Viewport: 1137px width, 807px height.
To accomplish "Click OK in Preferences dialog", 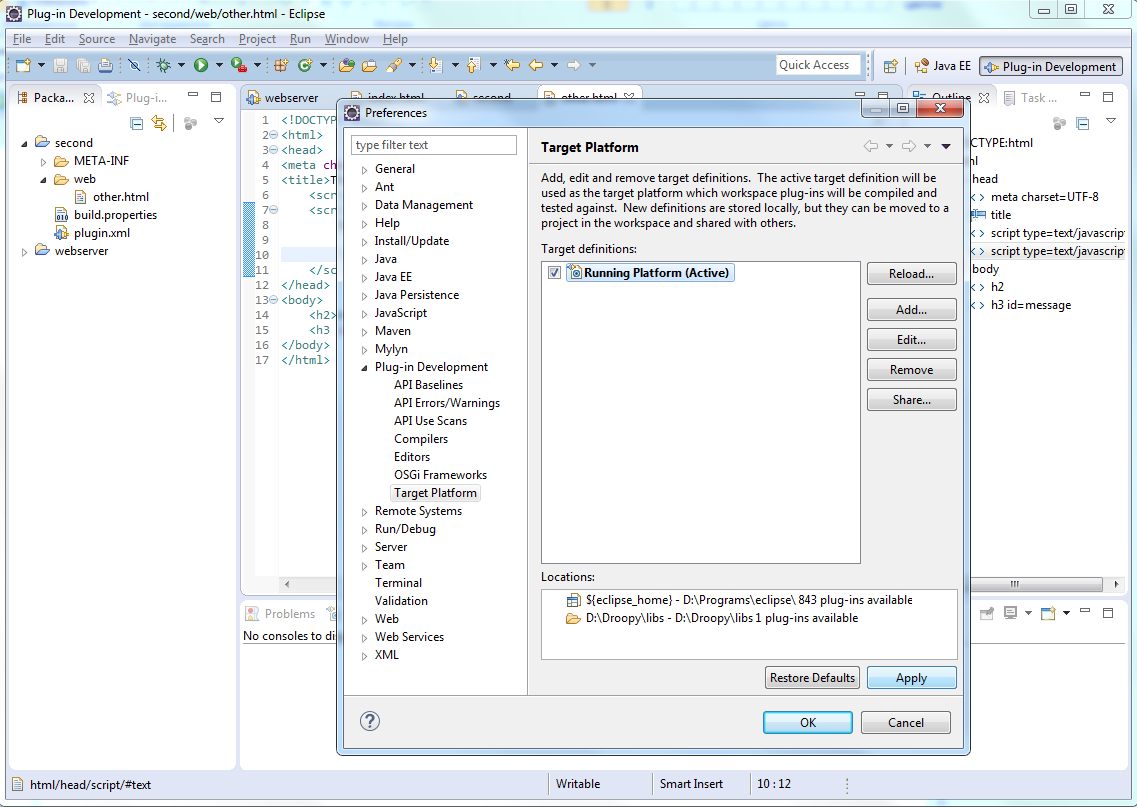I will coord(808,722).
